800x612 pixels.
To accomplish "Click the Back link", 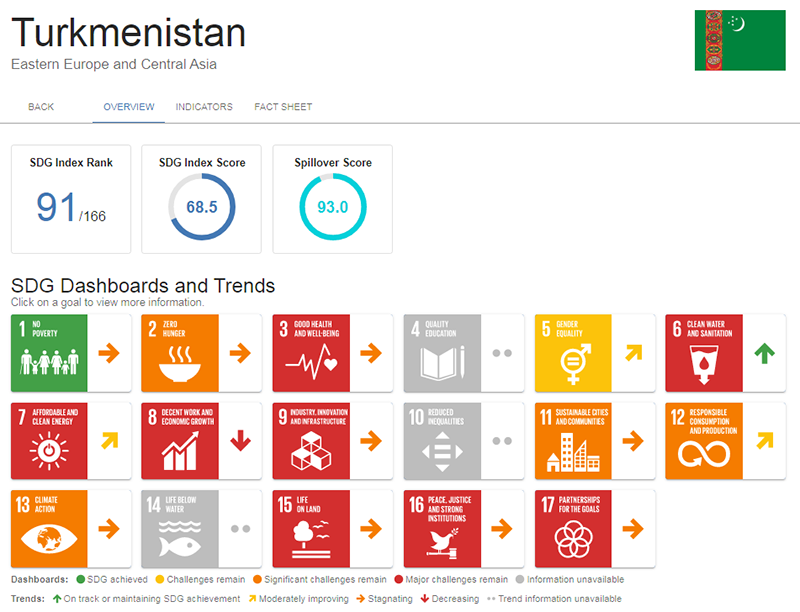I will coord(41,107).
